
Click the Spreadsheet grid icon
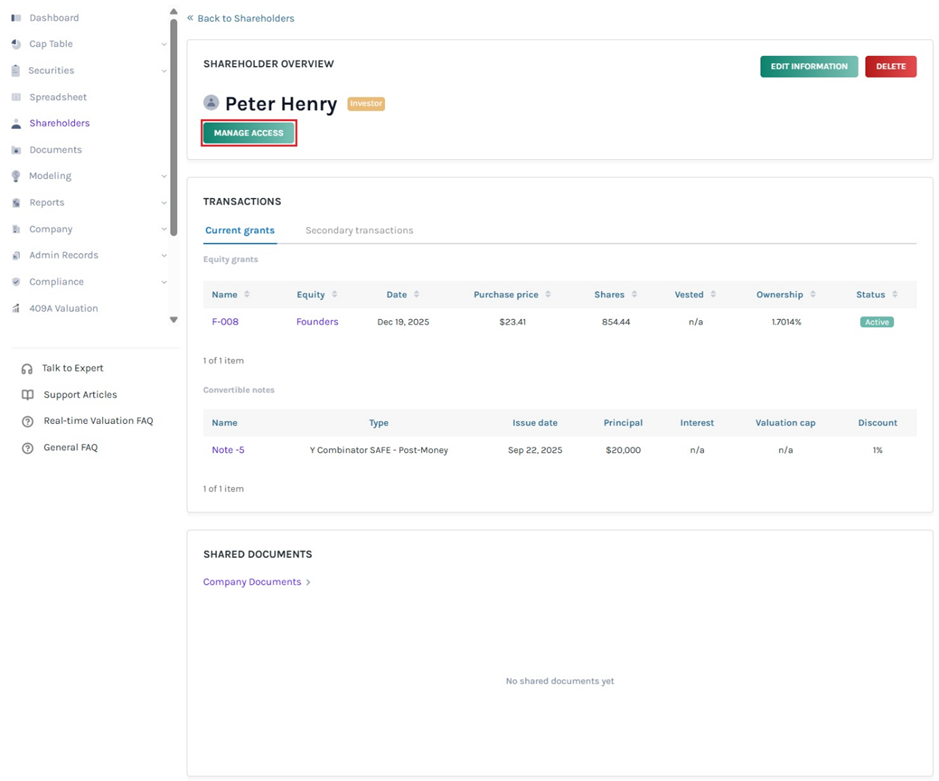tap(16, 97)
